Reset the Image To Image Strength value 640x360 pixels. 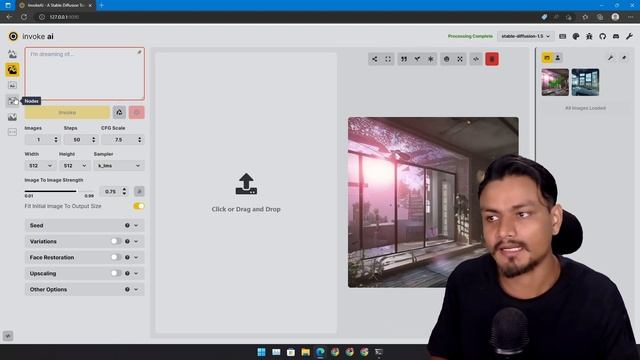coord(139,191)
